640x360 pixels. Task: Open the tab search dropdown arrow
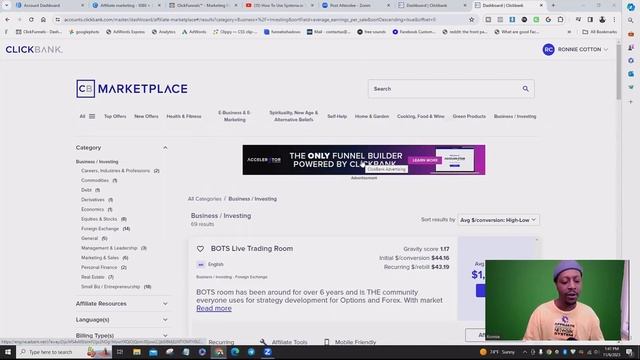point(7,5)
